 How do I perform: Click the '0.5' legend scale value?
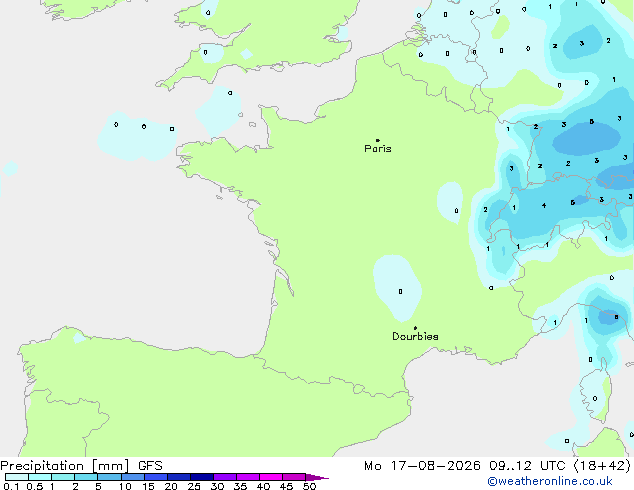click(x=34, y=486)
